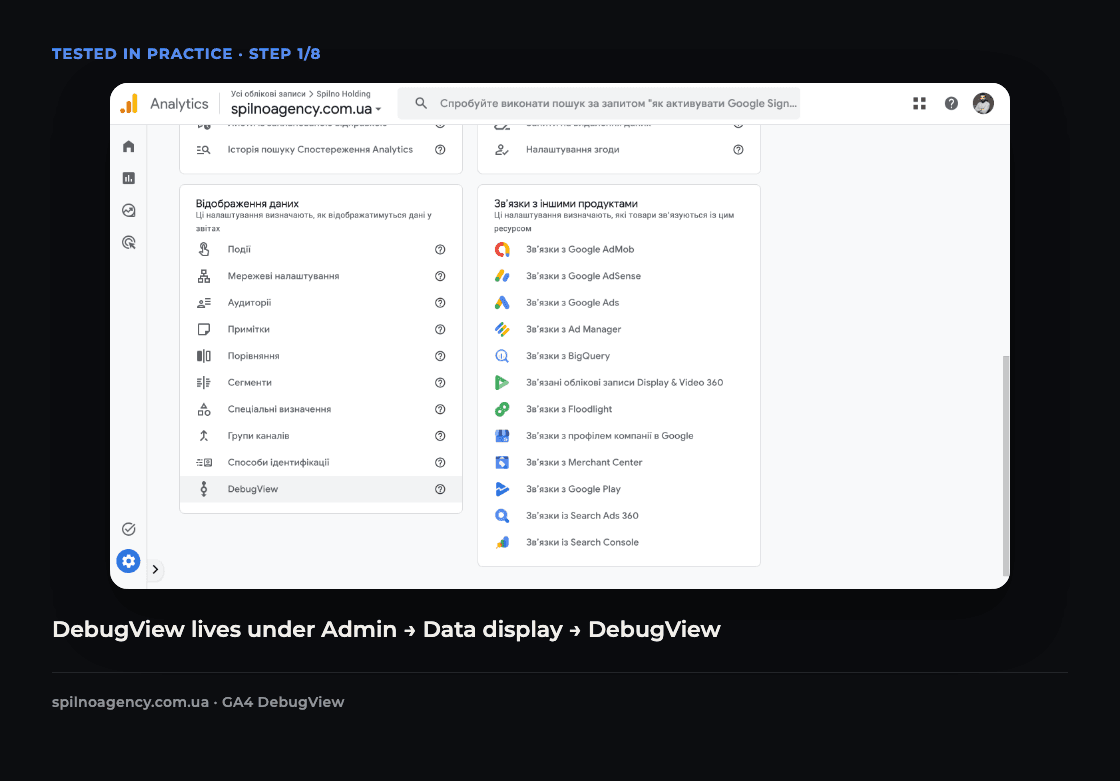Screen dimensions: 1120x781
Task: Click the Google AdMob icon
Action: tap(502, 249)
